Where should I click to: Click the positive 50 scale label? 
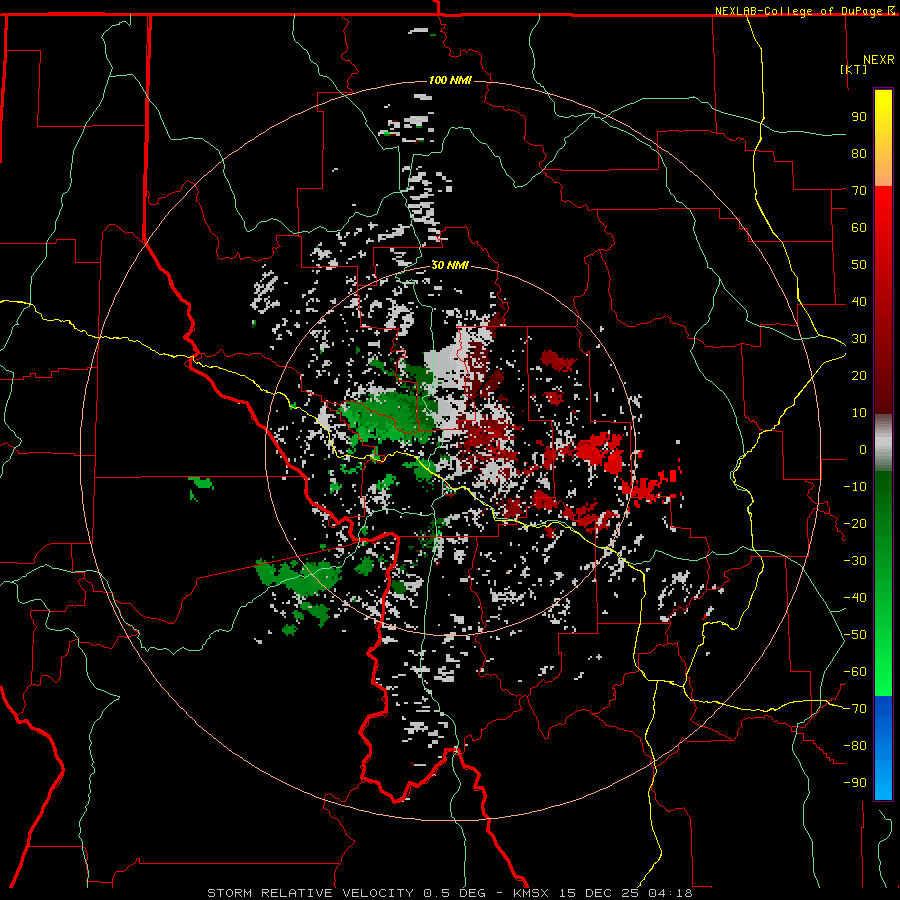tap(859, 265)
